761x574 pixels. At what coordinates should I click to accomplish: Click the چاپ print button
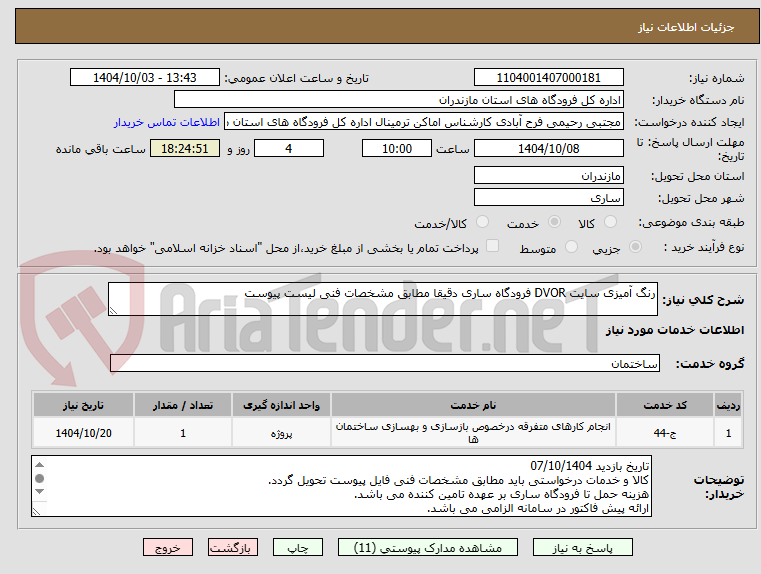point(298,547)
